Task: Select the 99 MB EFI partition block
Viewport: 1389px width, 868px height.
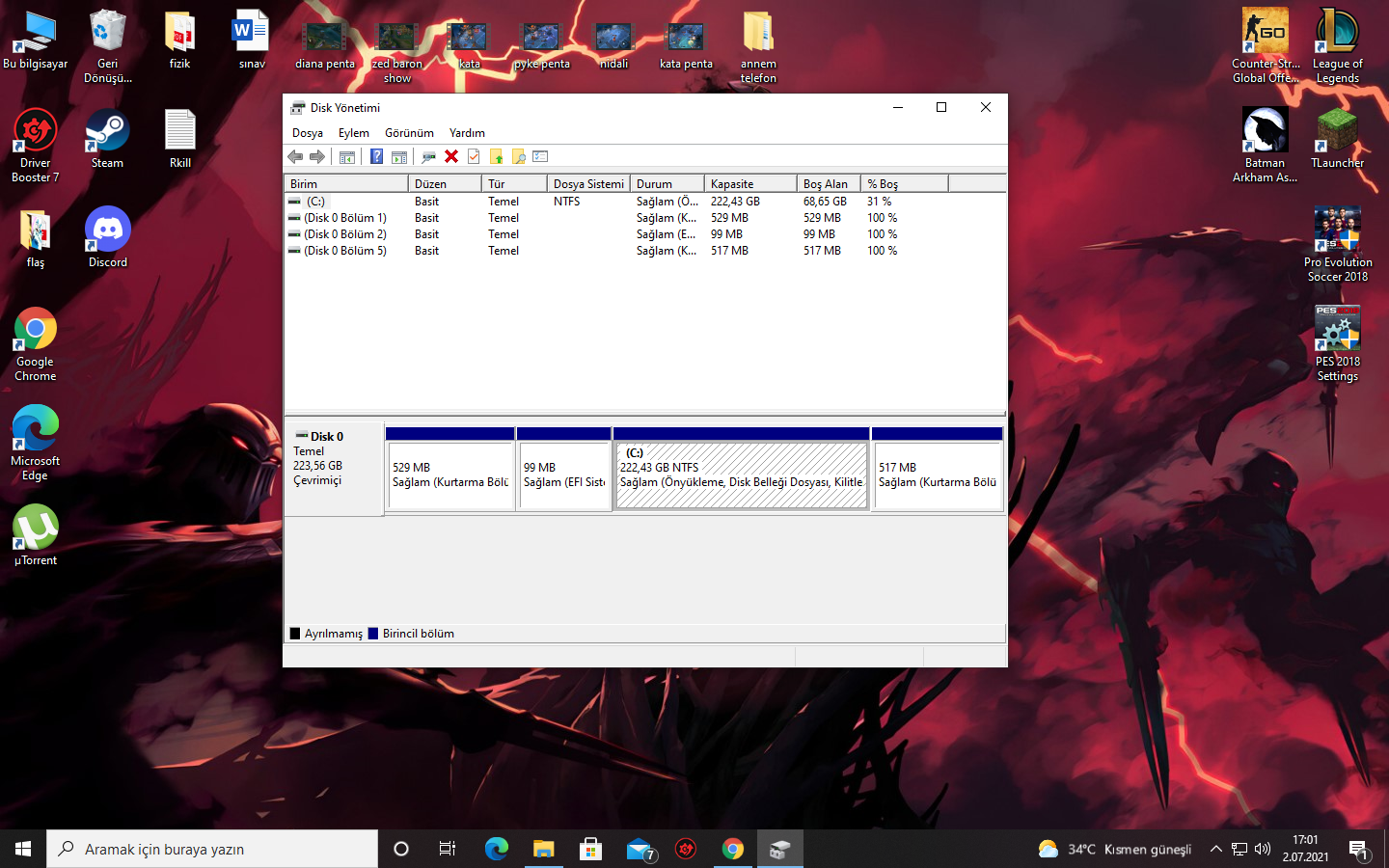Action: pyautogui.click(x=564, y=469)
